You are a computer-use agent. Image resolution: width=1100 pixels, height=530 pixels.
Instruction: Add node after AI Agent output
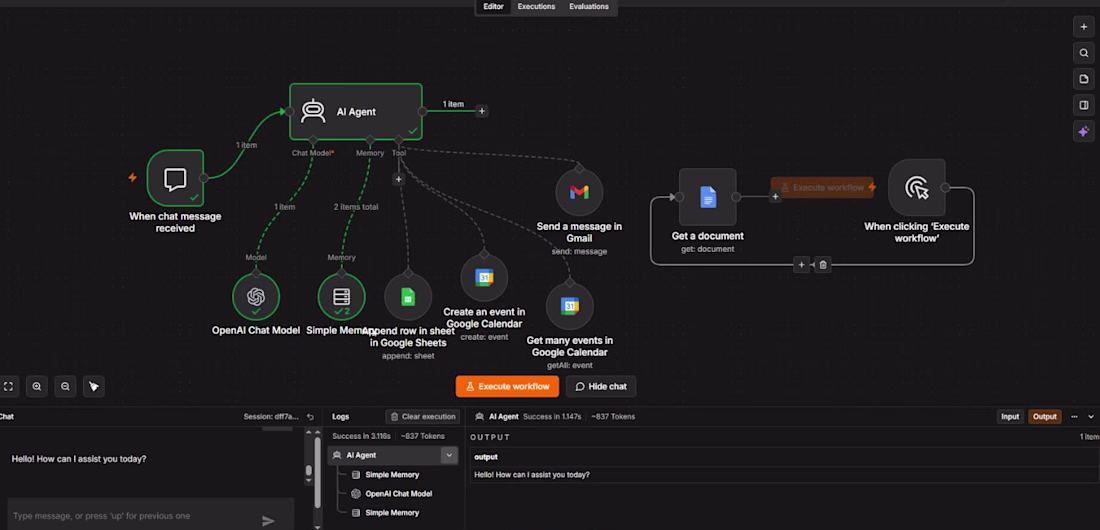481,111
